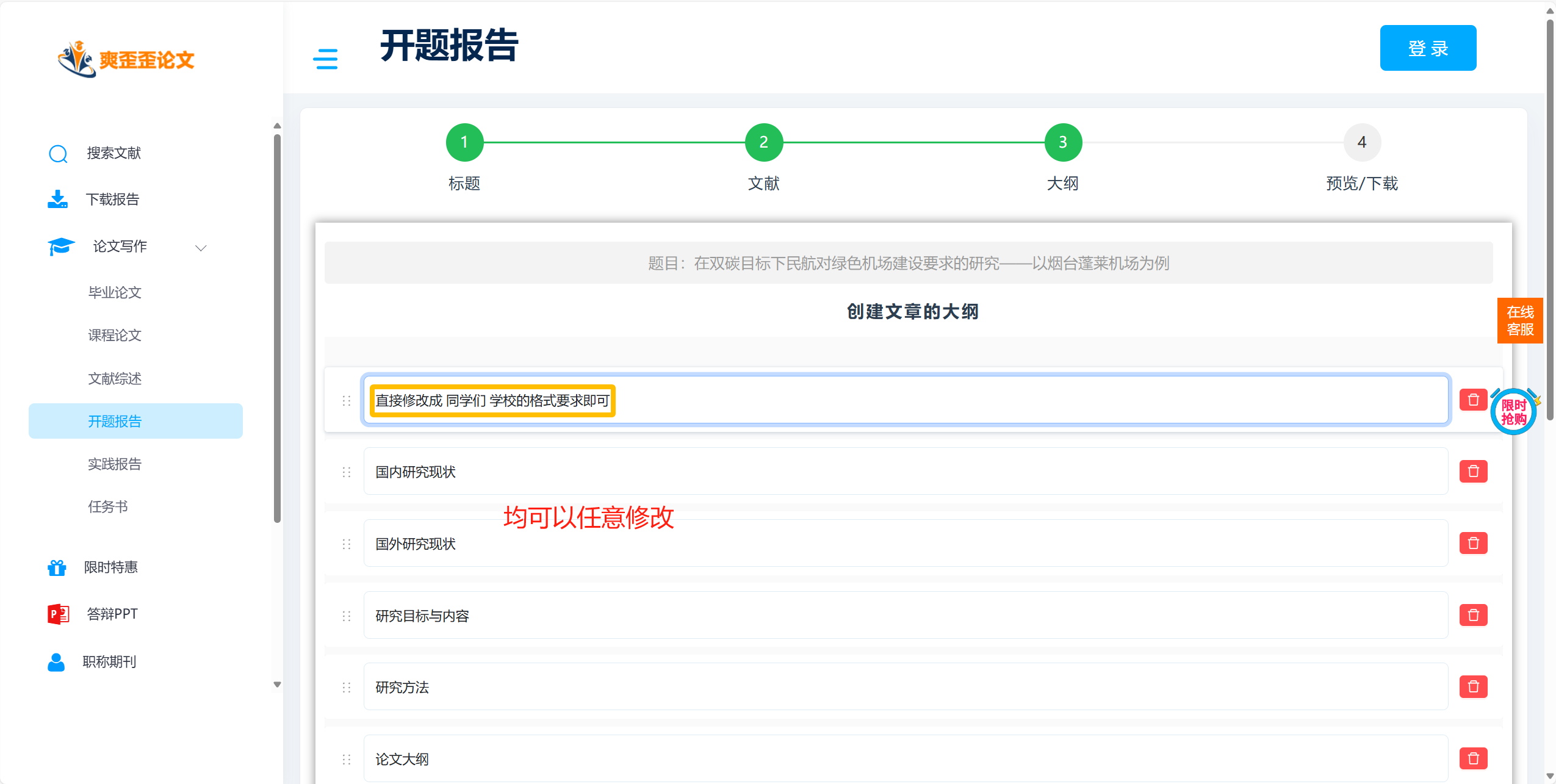1556x784 pixels.
Task: Click the 登录 button
Action: coord(1427,48)
